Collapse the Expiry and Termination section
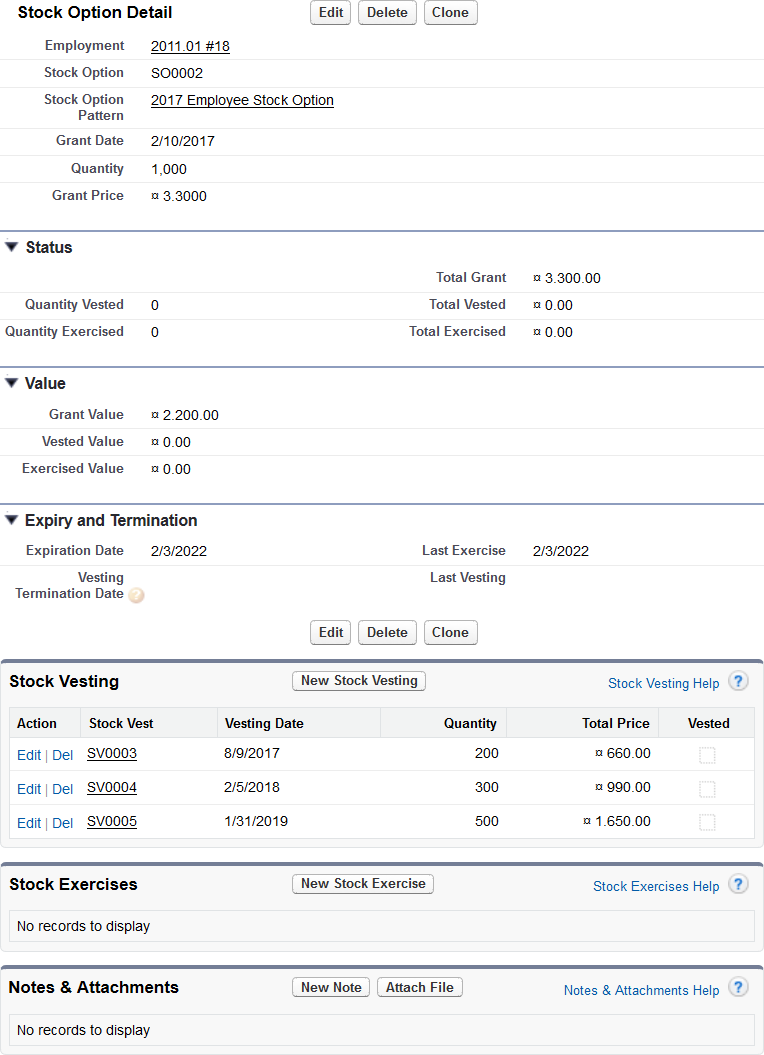764x1055 pixels. [x=12, y=520]
